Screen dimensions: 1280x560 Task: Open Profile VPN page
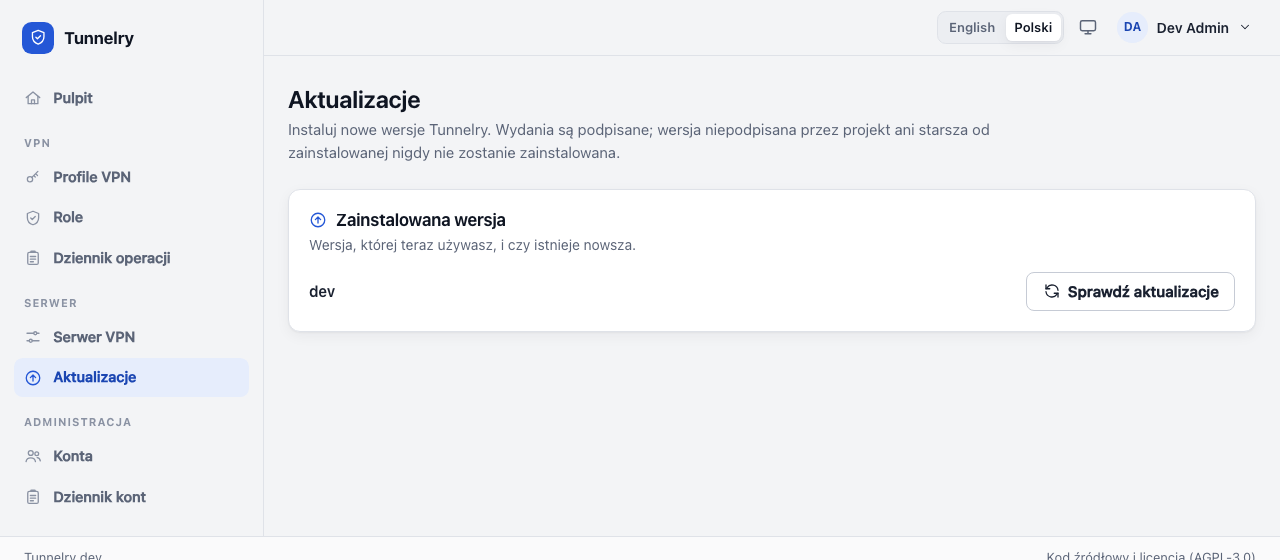(132, 177)
